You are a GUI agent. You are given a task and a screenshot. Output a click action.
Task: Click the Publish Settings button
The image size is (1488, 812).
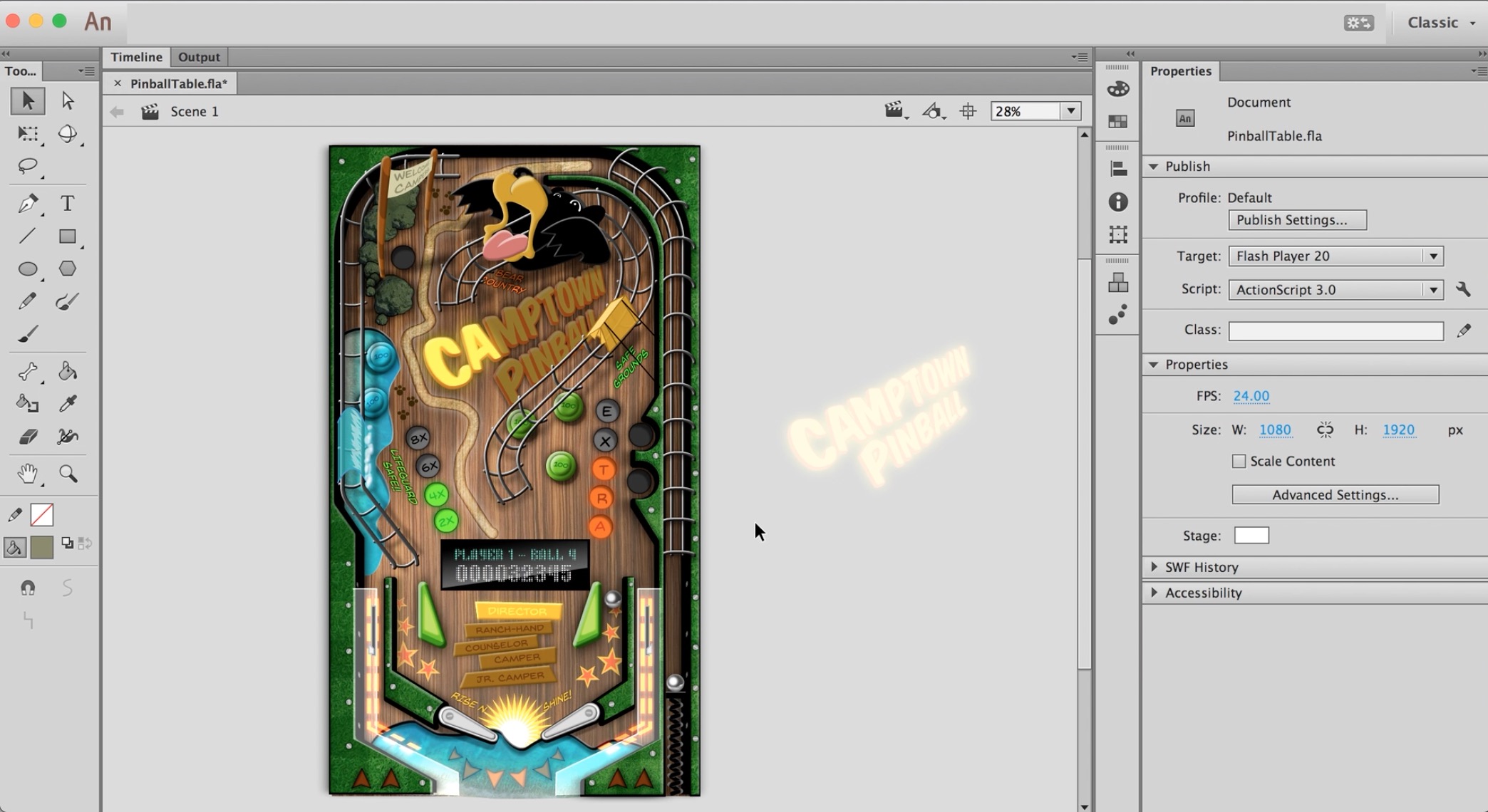(1297, 220)
